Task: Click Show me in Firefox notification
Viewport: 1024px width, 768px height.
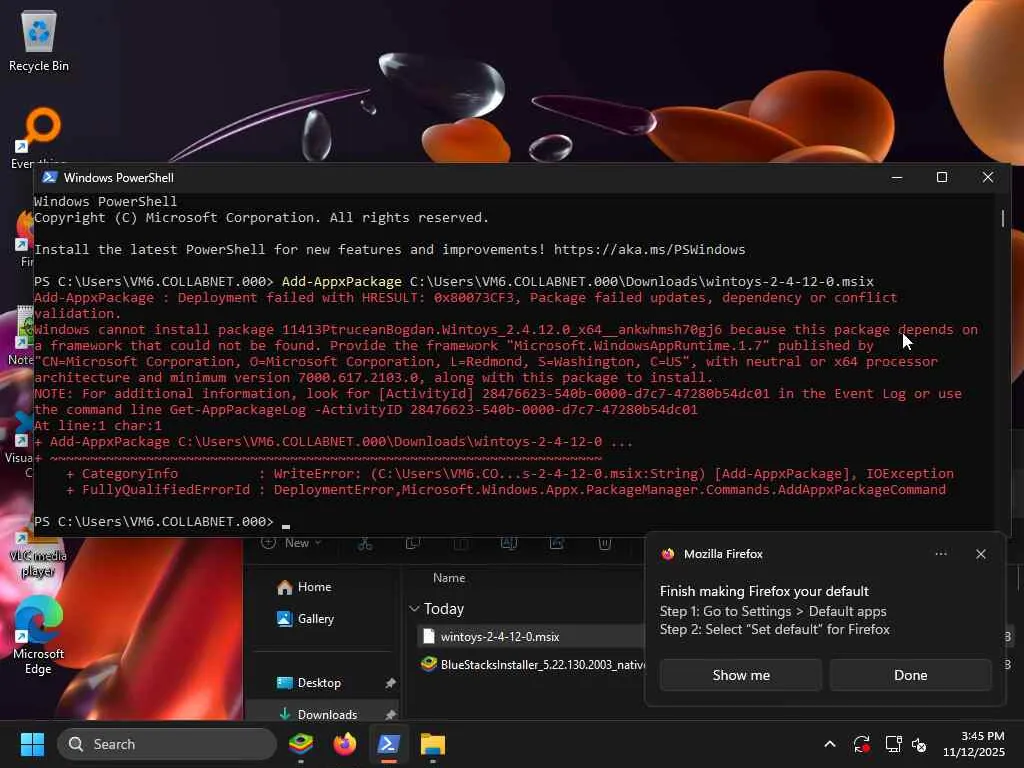Action: pos(741,675)
